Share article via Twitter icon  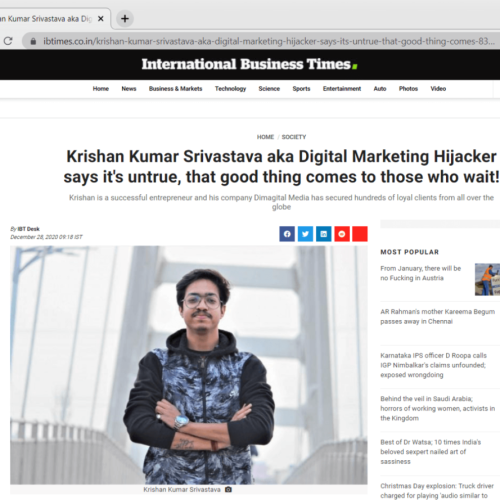(305, 234)
